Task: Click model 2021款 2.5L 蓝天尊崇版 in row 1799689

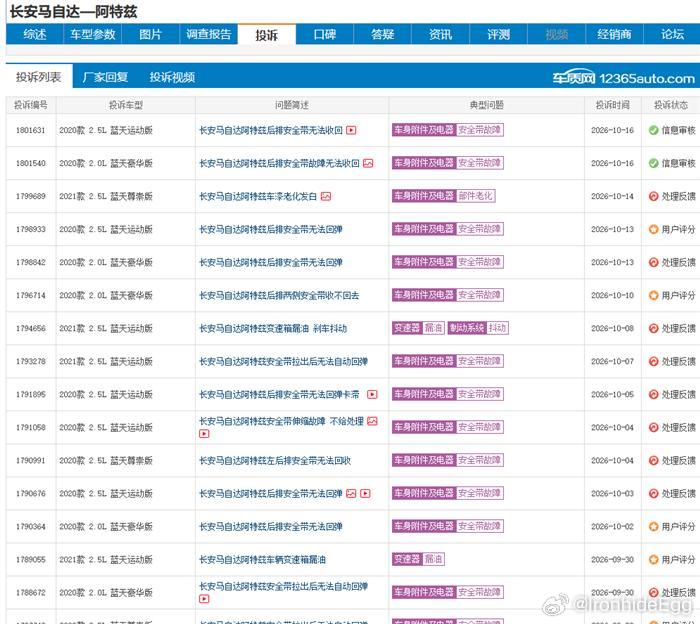Action: pyautogui.click(x=106, y=196)
